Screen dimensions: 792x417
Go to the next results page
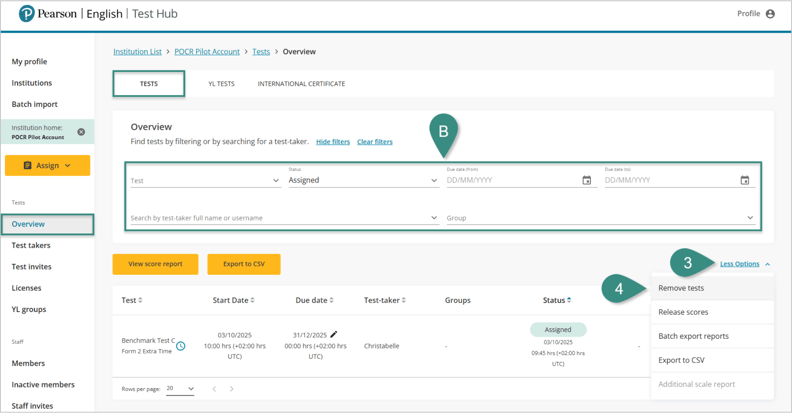(232, 389)
